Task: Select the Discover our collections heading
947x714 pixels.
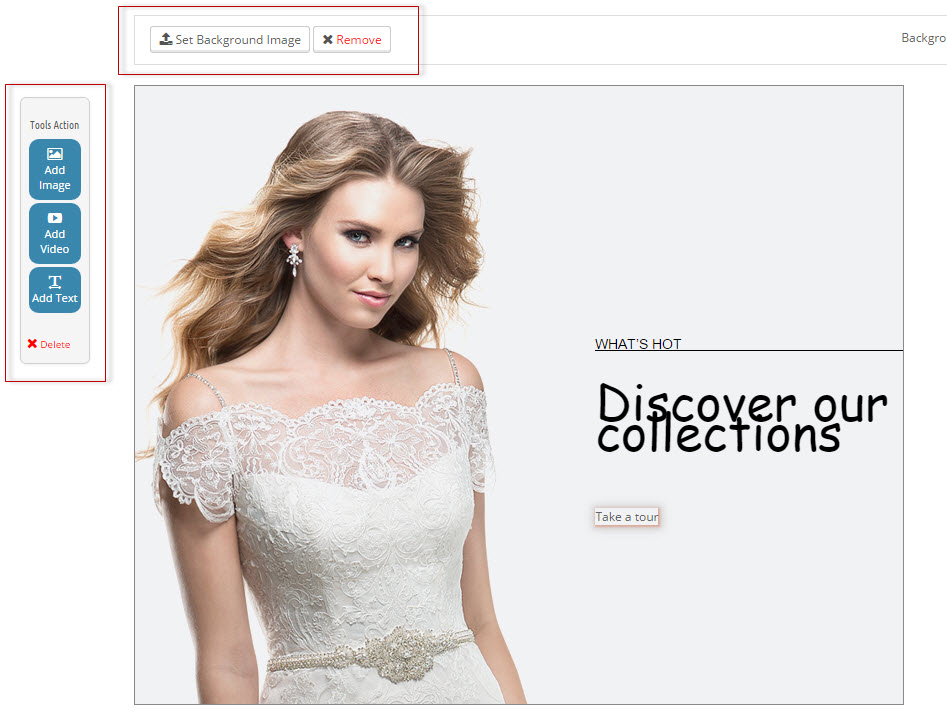Action: pyautogui.click(x=742, y=417)
